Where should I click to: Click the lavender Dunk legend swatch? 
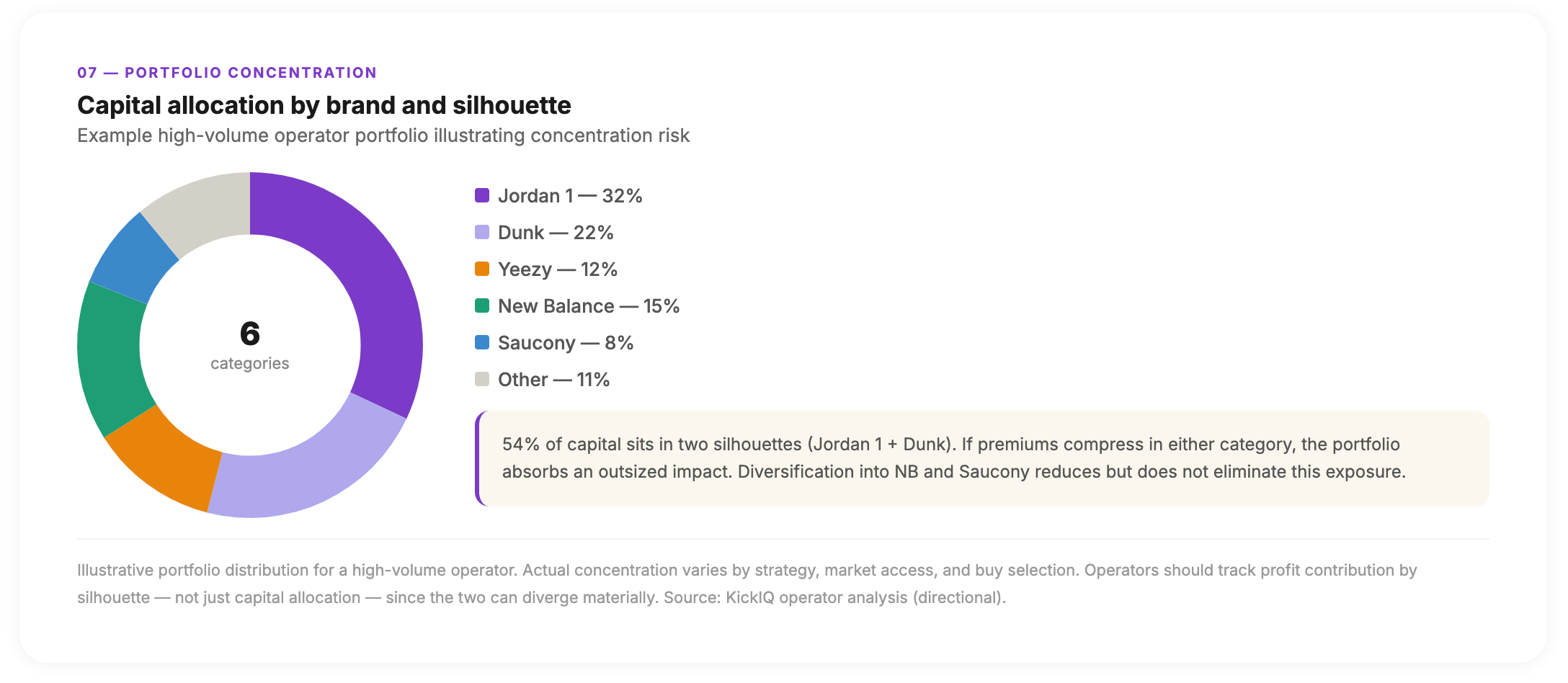482,232
